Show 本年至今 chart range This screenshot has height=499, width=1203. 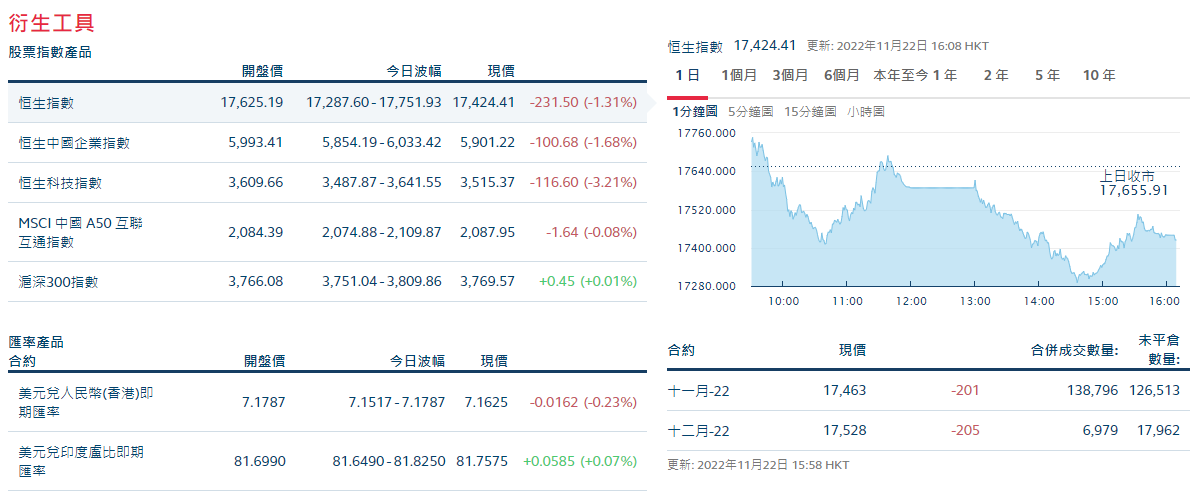pos(901,75)
